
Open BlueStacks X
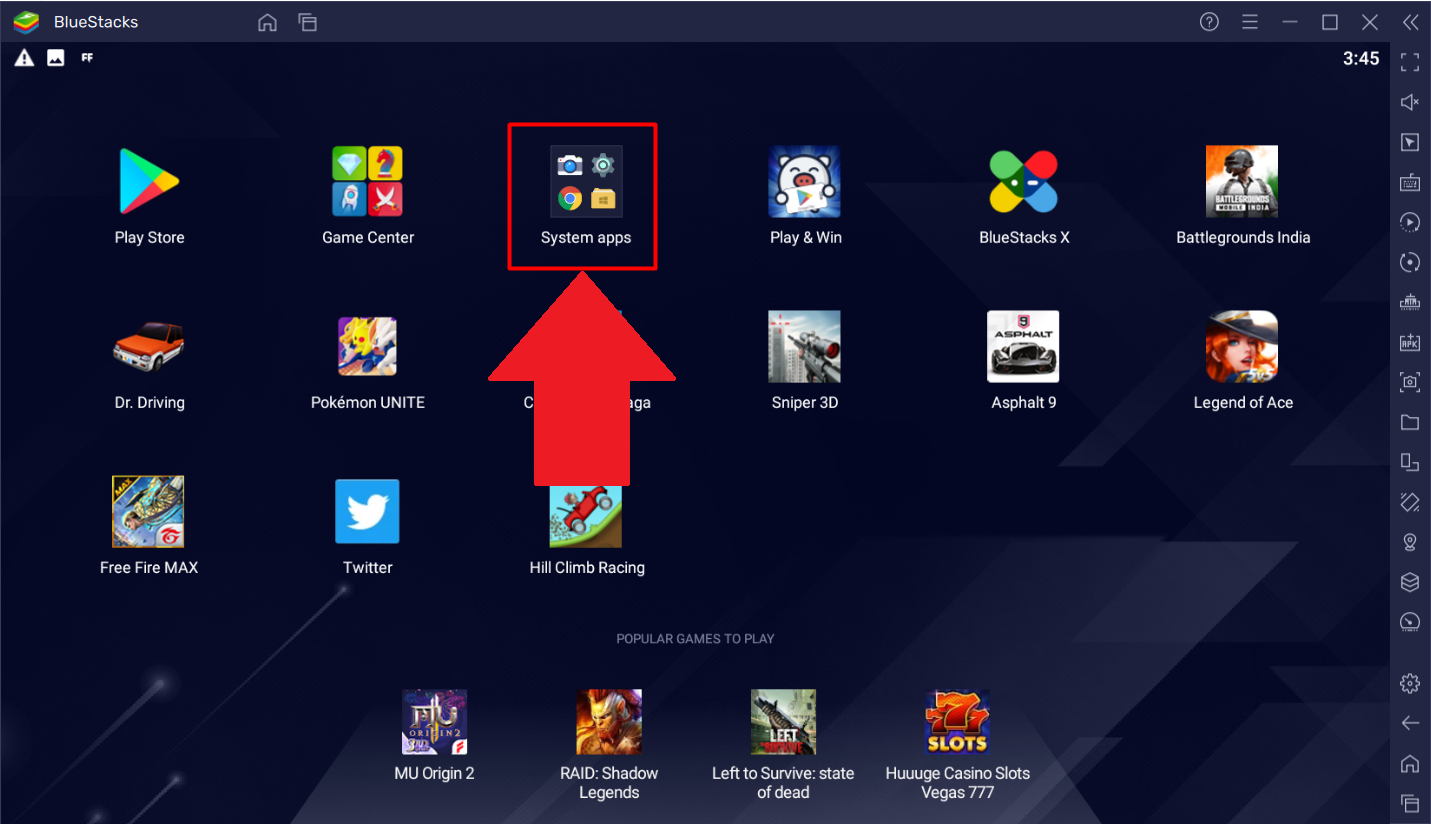(1023, 181)
